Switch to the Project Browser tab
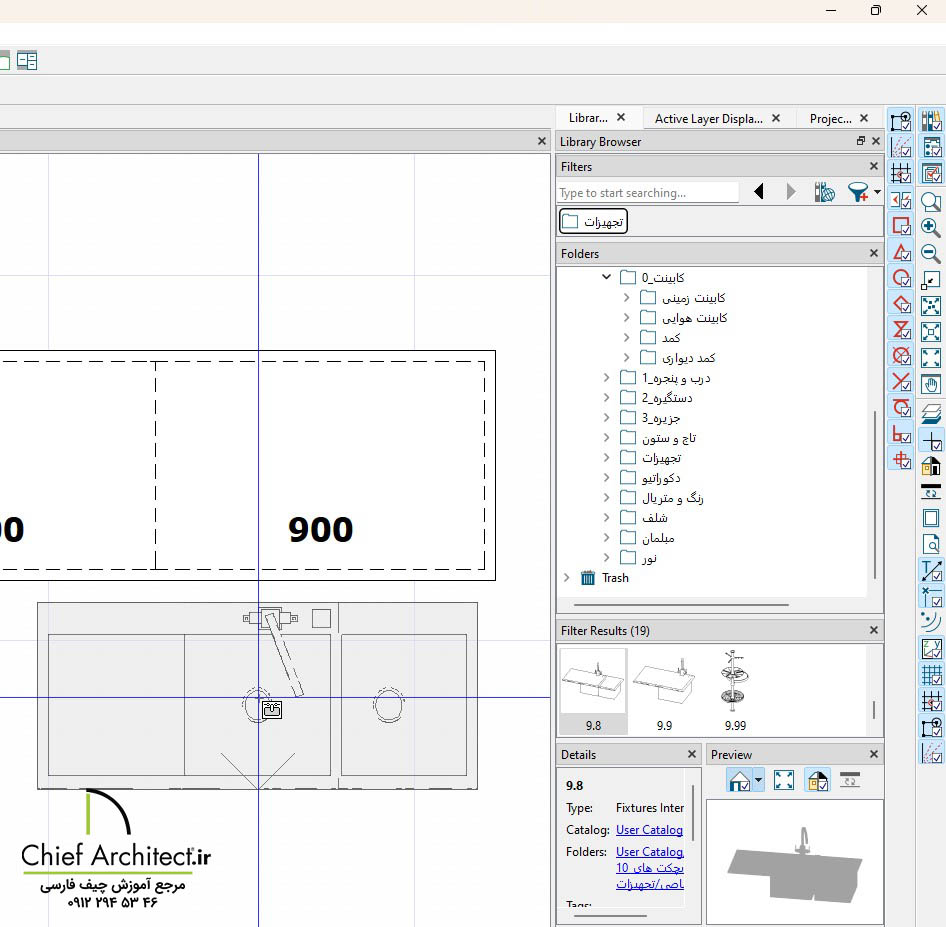Image resolution: width=946 pixels, height=927 pixels. tap(830, 118)
